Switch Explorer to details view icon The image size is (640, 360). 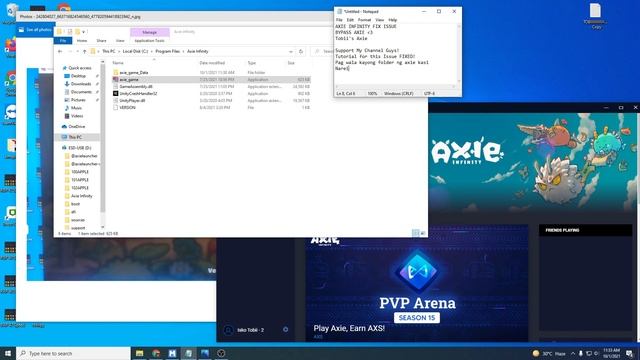click(x=416, y=233)
